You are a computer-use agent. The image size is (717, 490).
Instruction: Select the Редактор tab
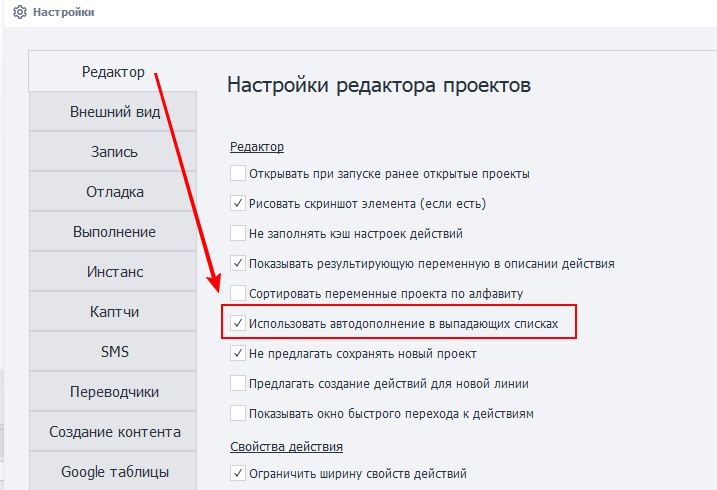[113, 72]
